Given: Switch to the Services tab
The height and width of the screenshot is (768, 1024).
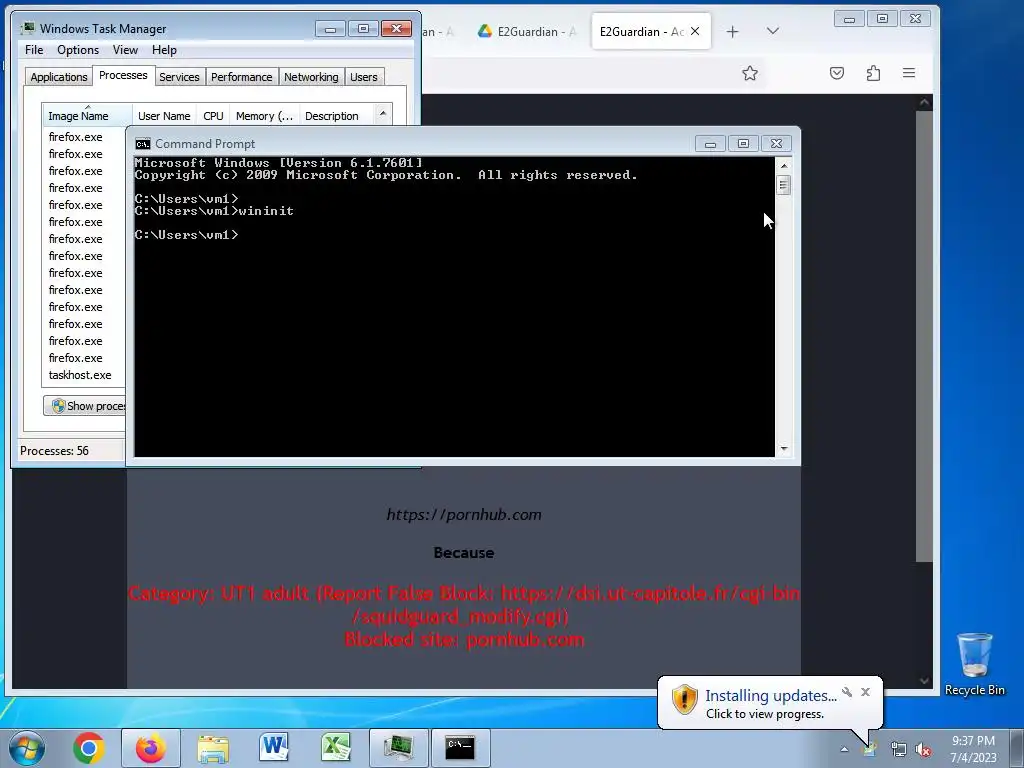Looking at the screenshot, I should coord(179,77).
